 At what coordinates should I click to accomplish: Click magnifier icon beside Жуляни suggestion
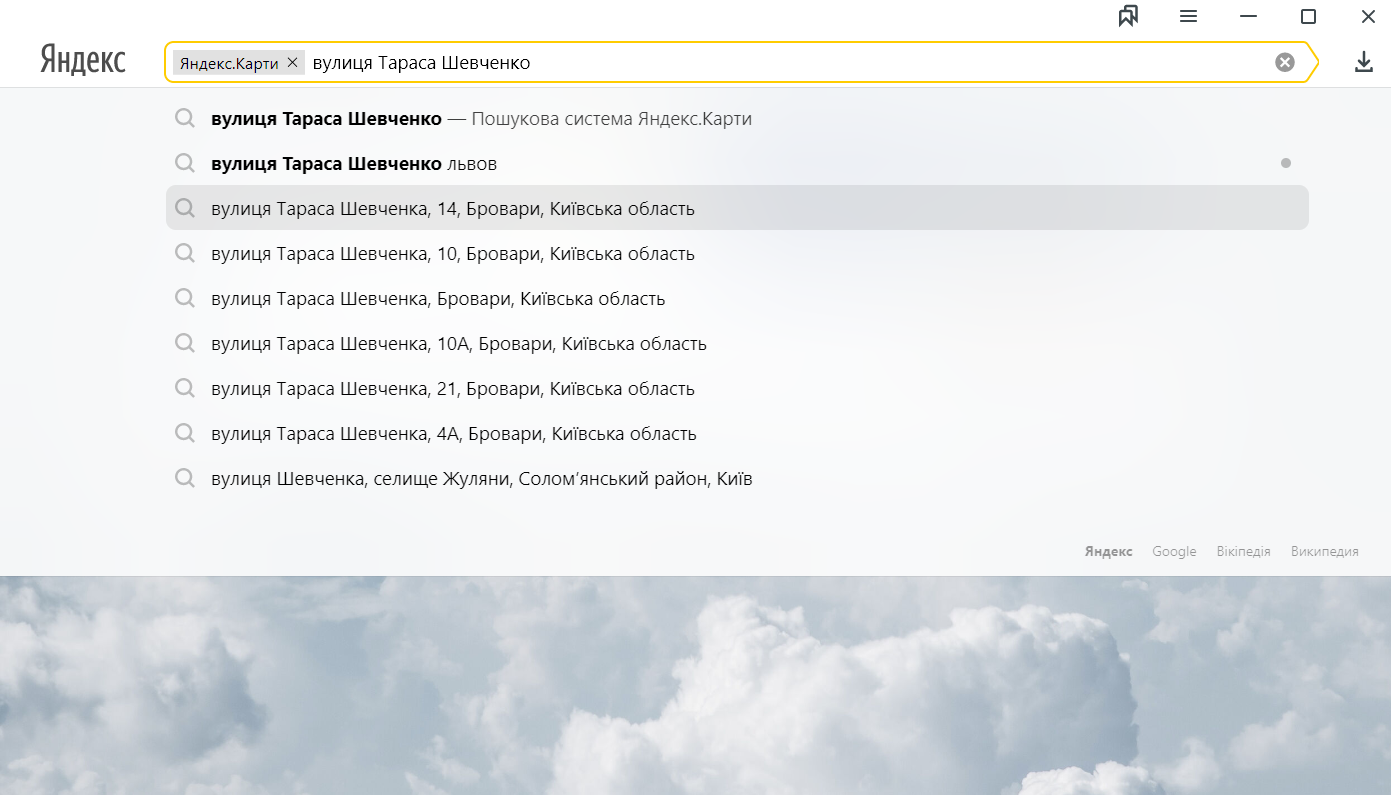click(x=185, y=478)
